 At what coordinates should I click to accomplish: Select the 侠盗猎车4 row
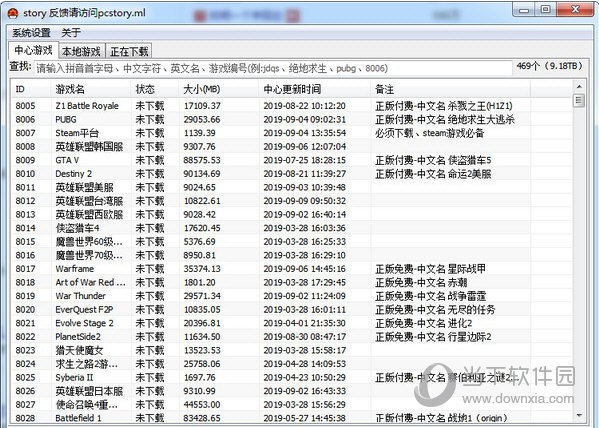click(292, 228)
